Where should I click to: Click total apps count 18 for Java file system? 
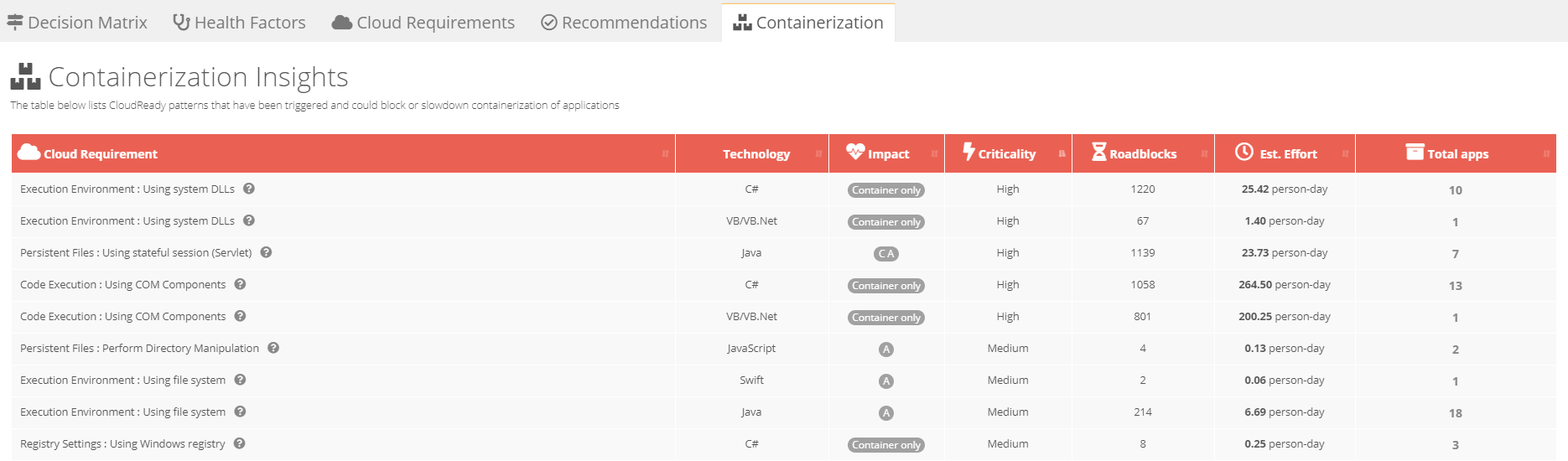coord(1455,413)
